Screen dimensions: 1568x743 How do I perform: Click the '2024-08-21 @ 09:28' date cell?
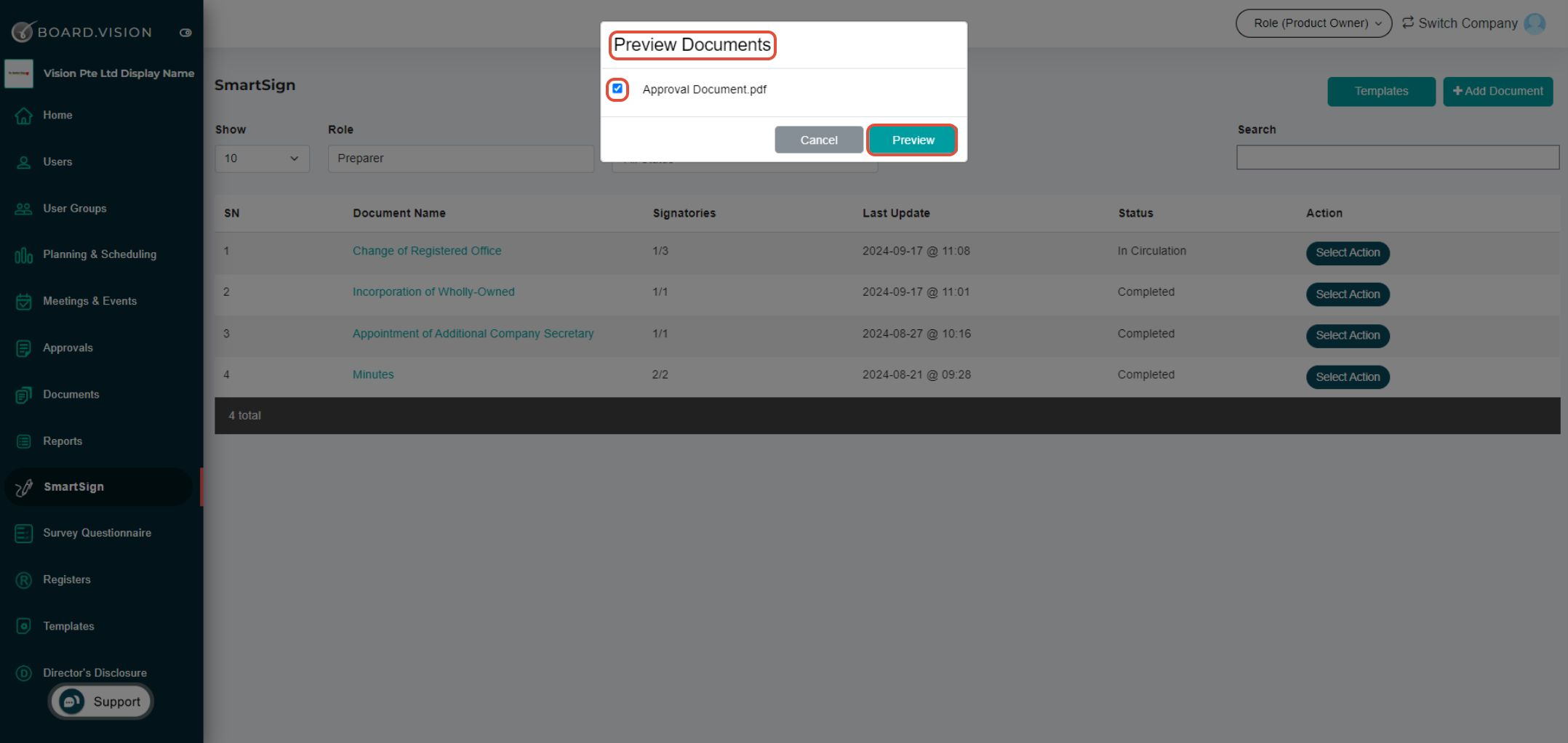[x=916, y=374]
